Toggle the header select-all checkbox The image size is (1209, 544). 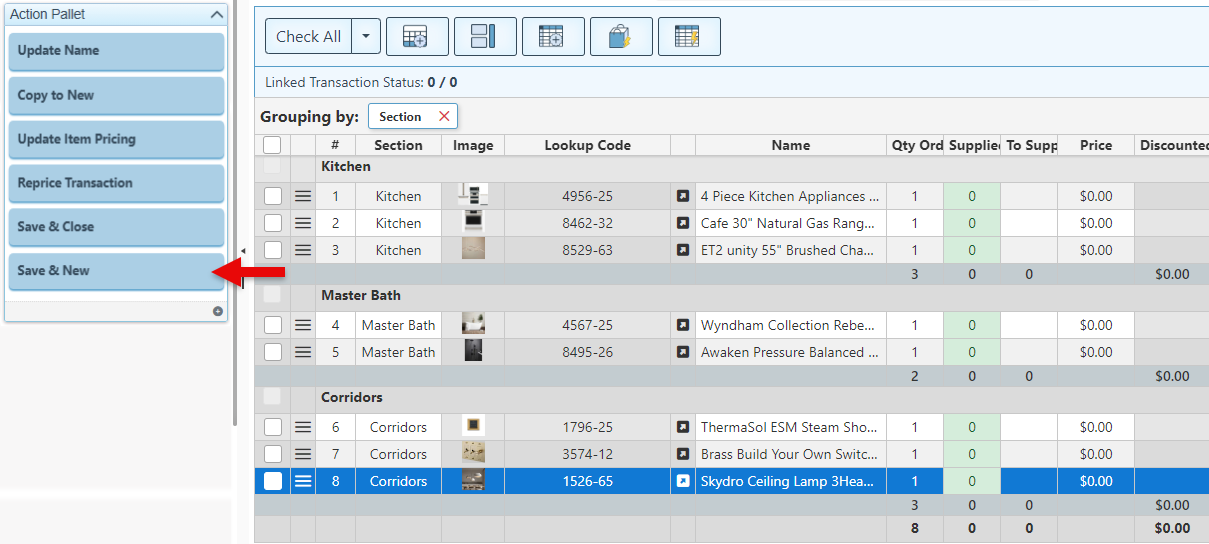click(x=272, y=145)
